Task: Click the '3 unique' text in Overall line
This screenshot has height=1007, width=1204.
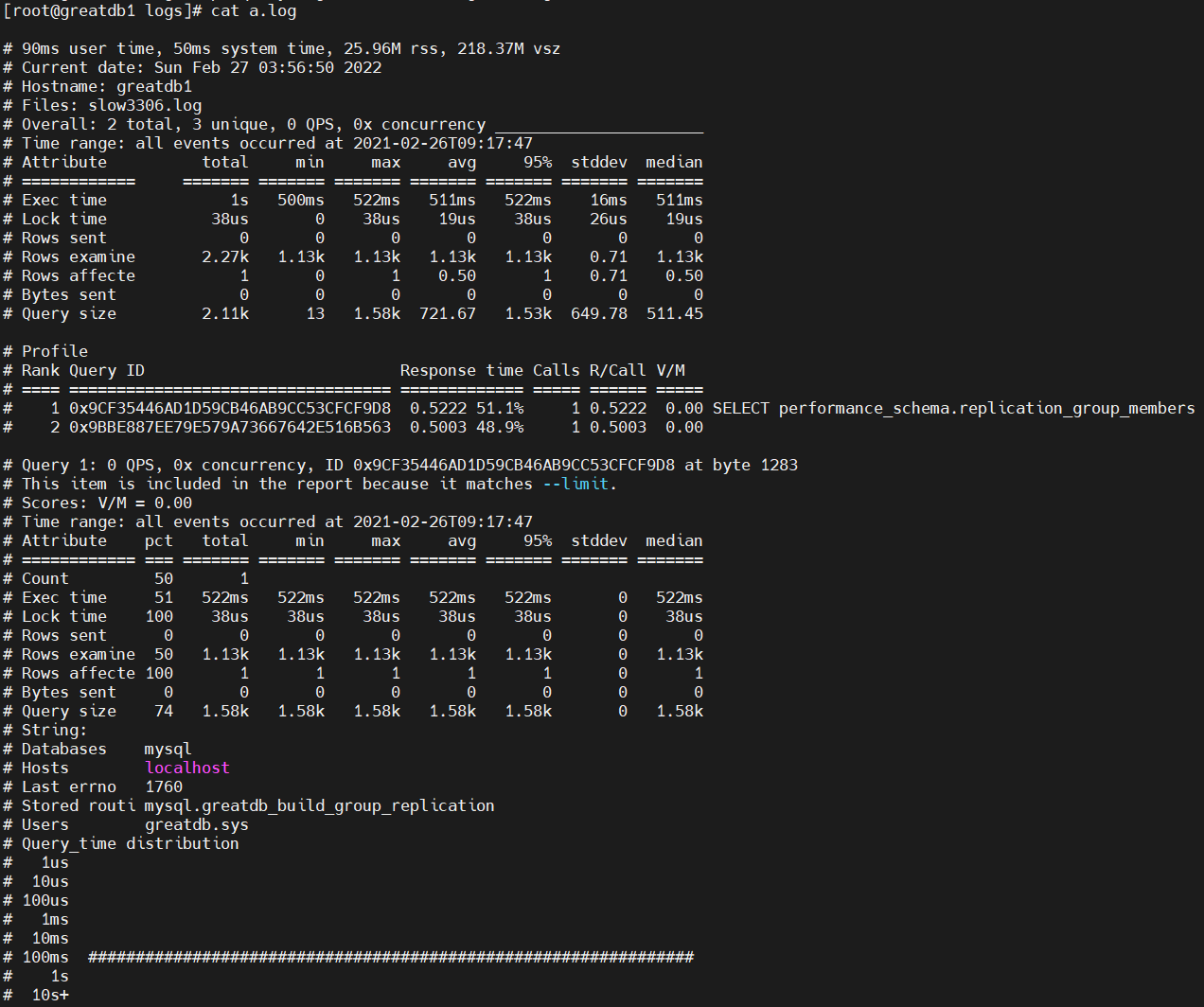Action: [230, 124]
